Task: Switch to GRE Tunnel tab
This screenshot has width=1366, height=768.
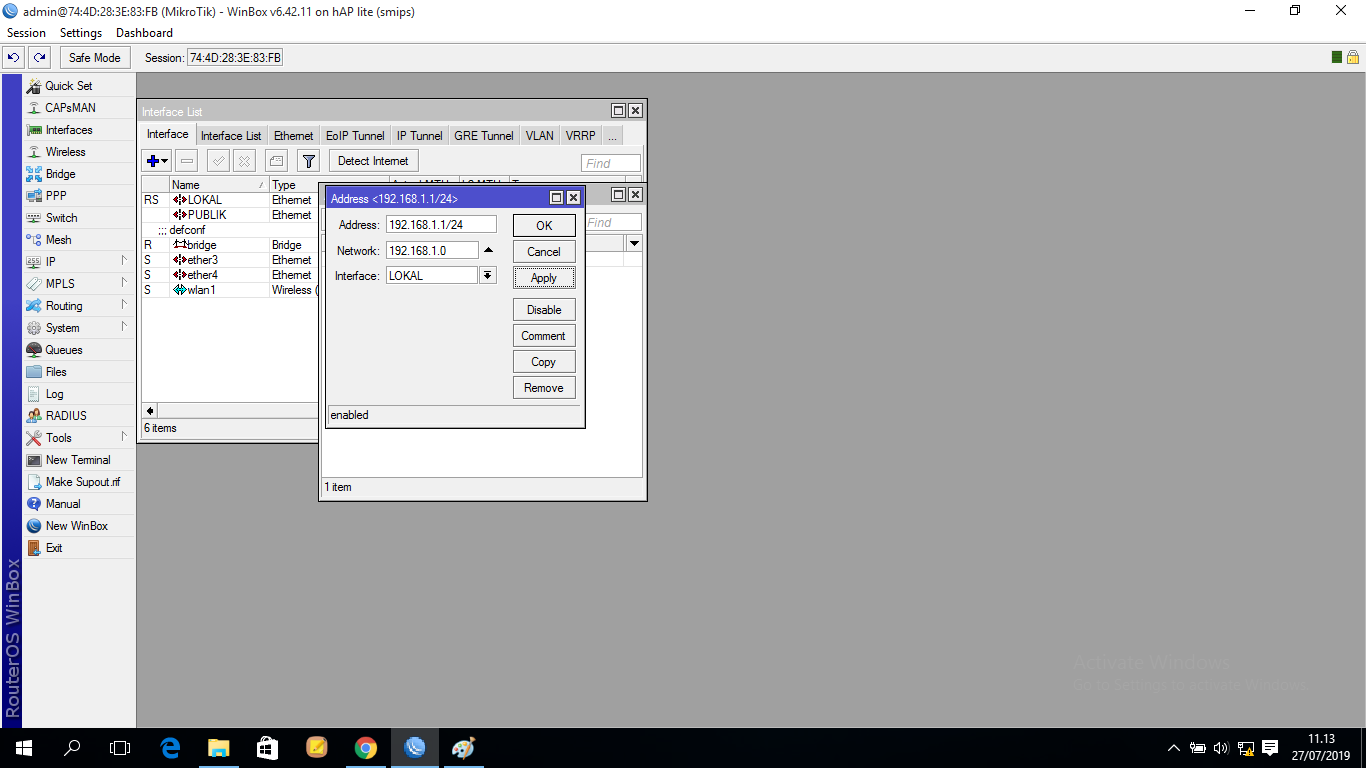Action: pyautogui.click(x=484, y=136)
